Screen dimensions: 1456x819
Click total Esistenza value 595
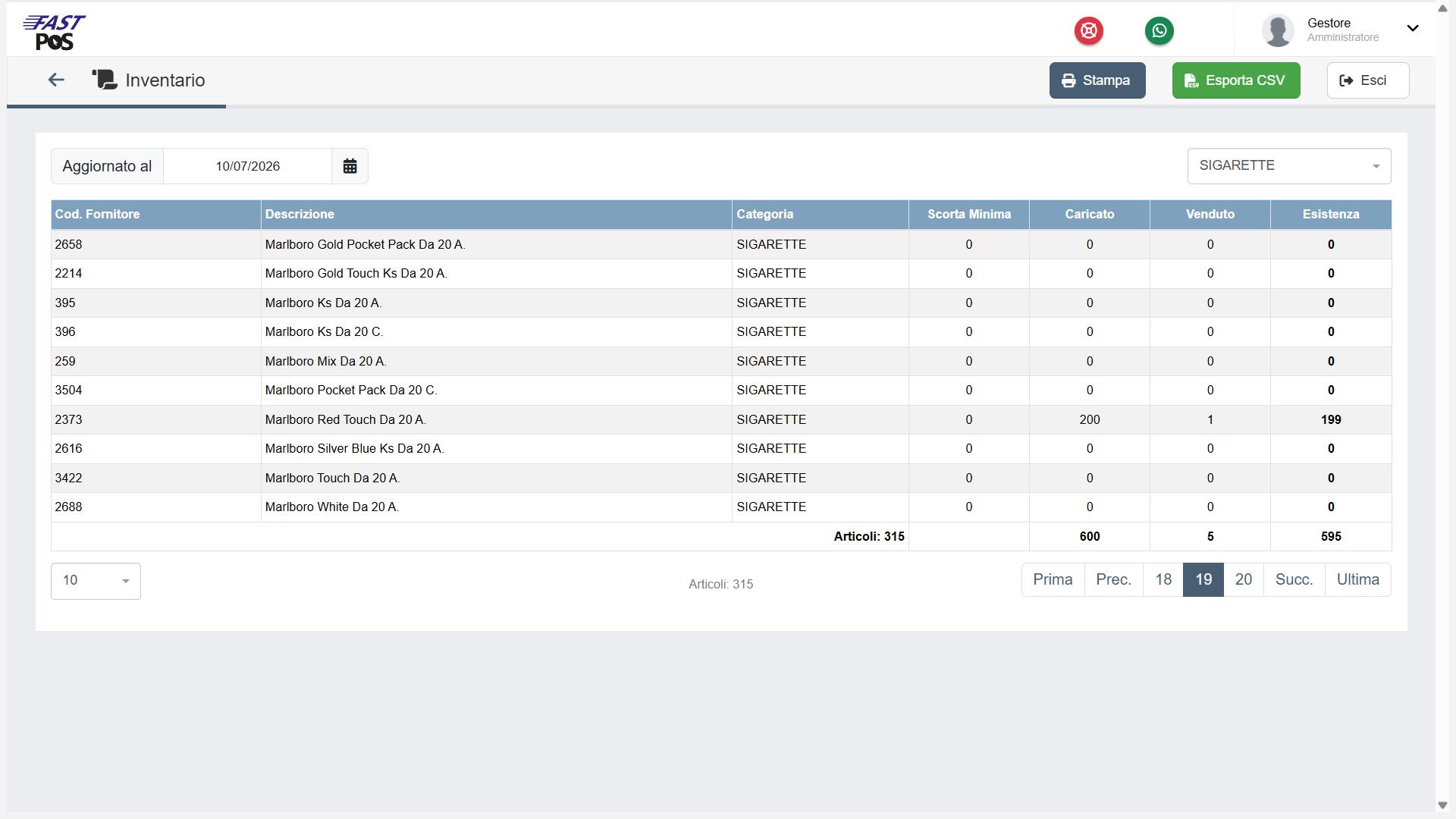point(1331,537)
